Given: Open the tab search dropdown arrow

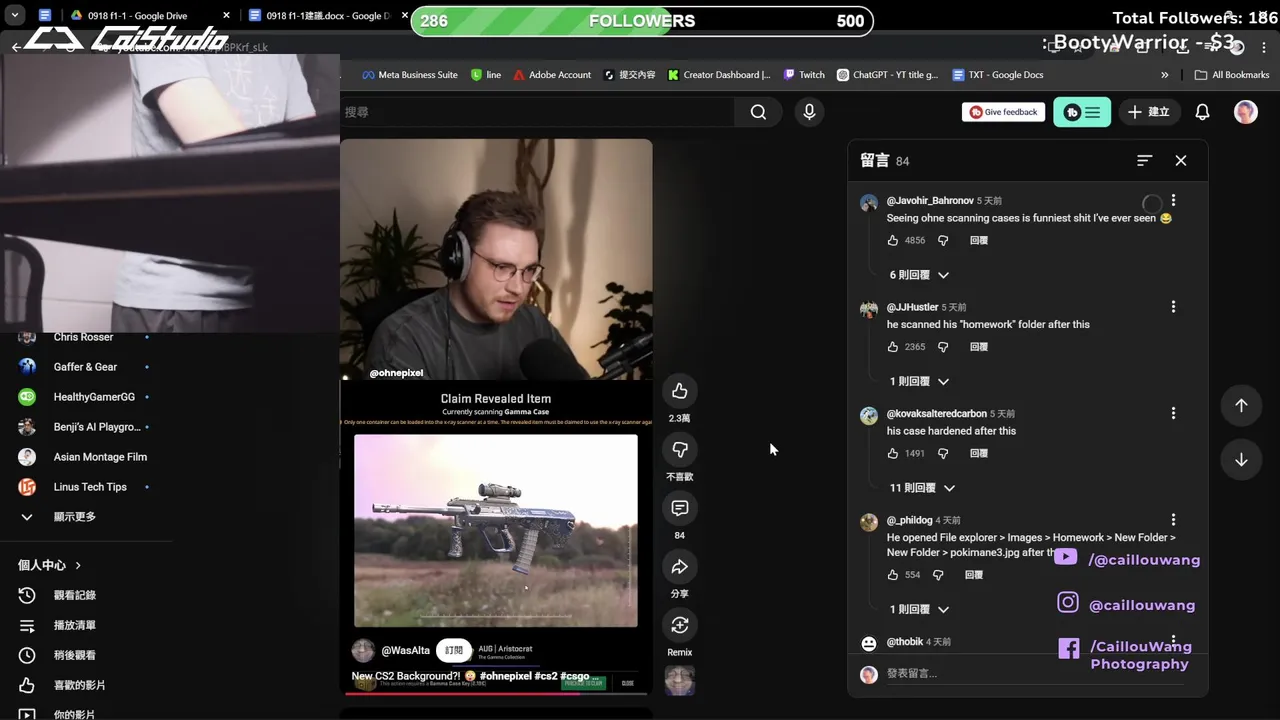Looking at the screenshot, I should click(x=14, y=15).
